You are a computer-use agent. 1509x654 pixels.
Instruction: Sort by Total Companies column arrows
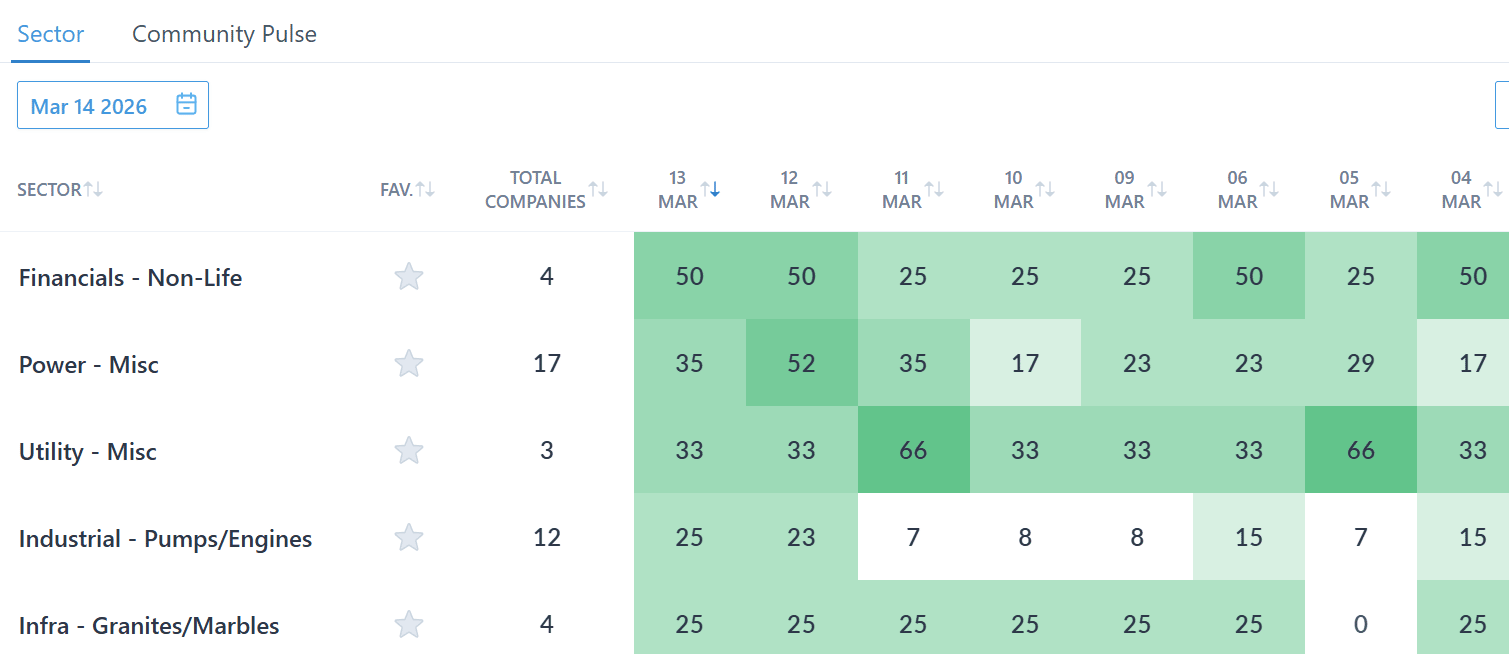click(598, 190)
